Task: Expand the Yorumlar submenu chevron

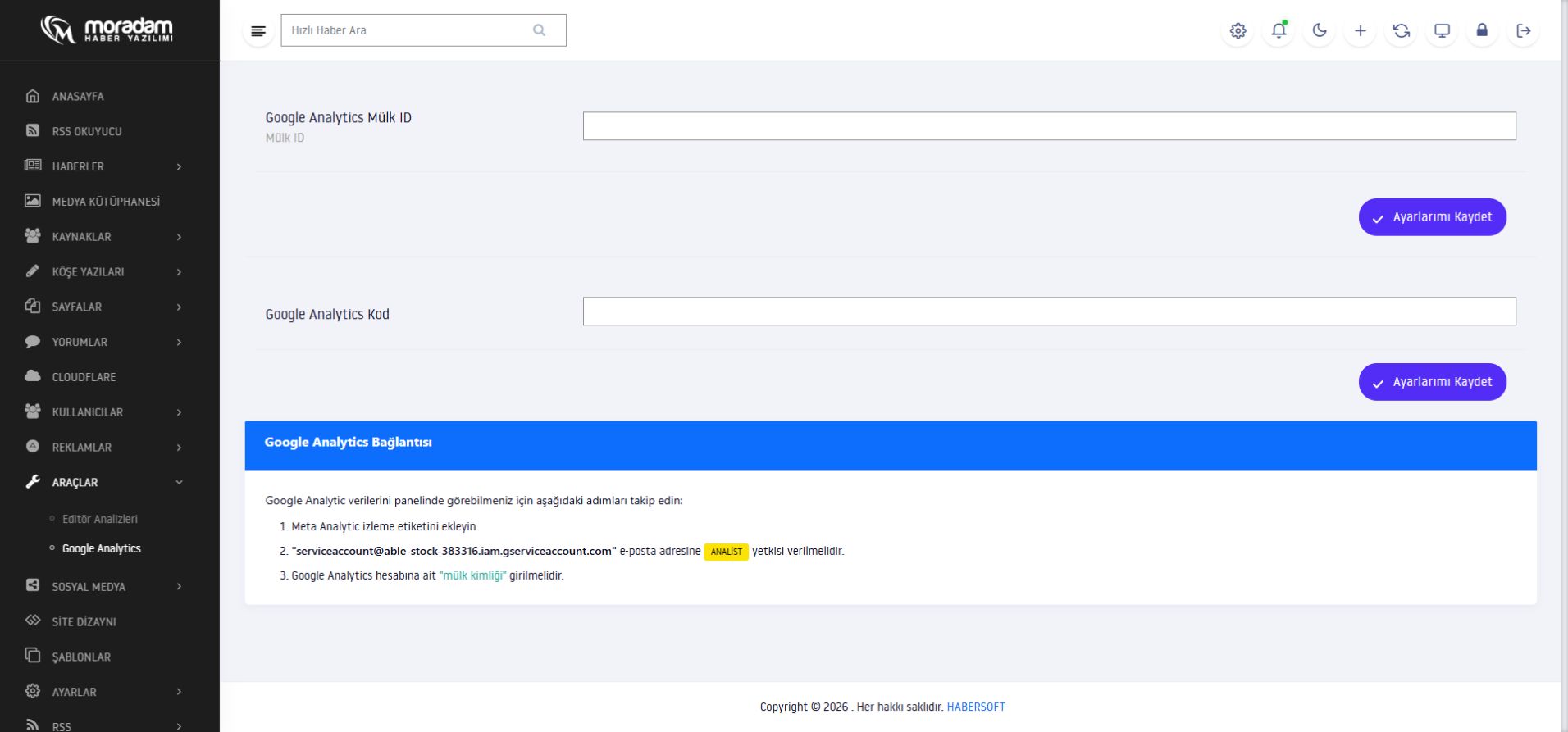Action: click(x=179, y=342)
